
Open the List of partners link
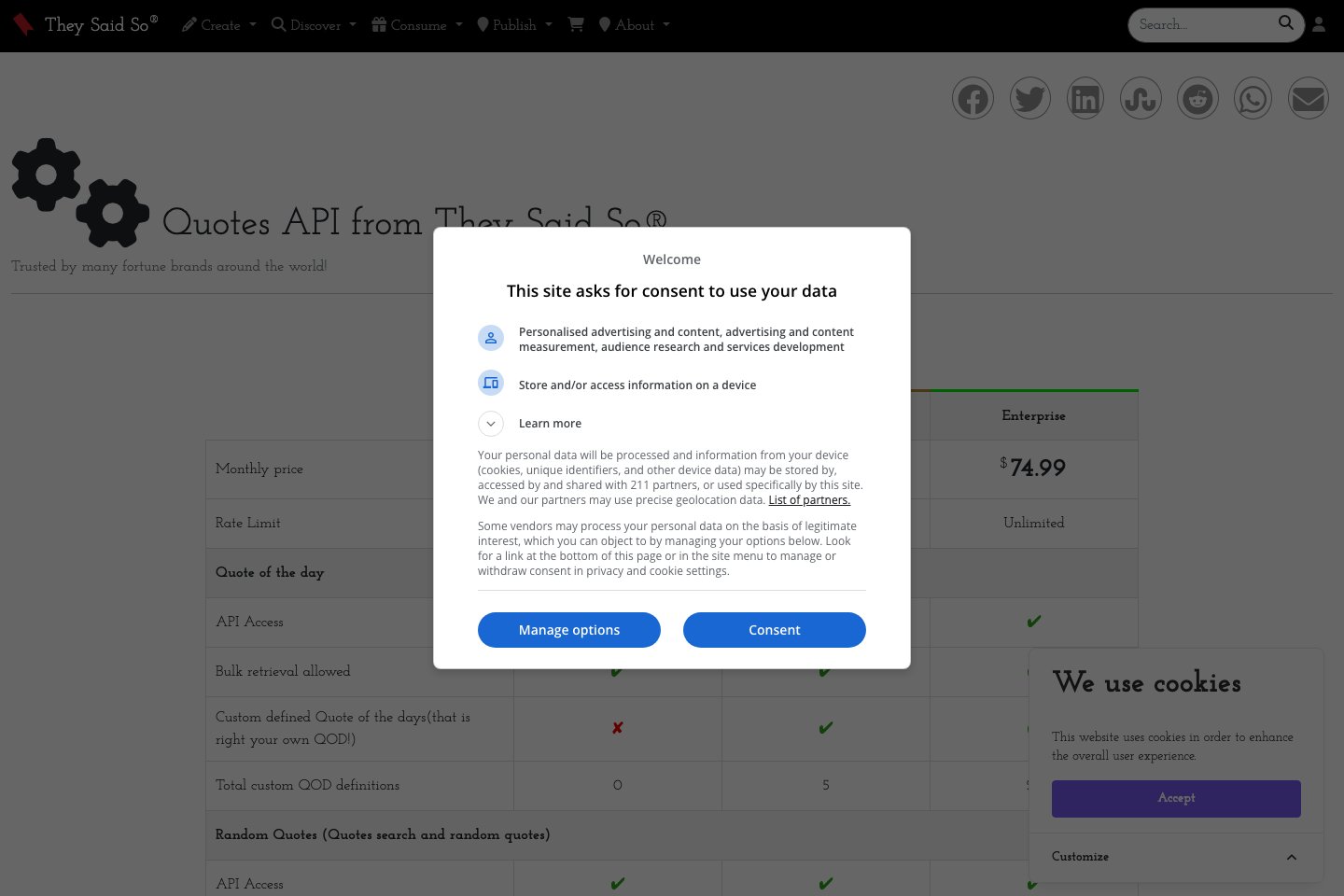808,499
